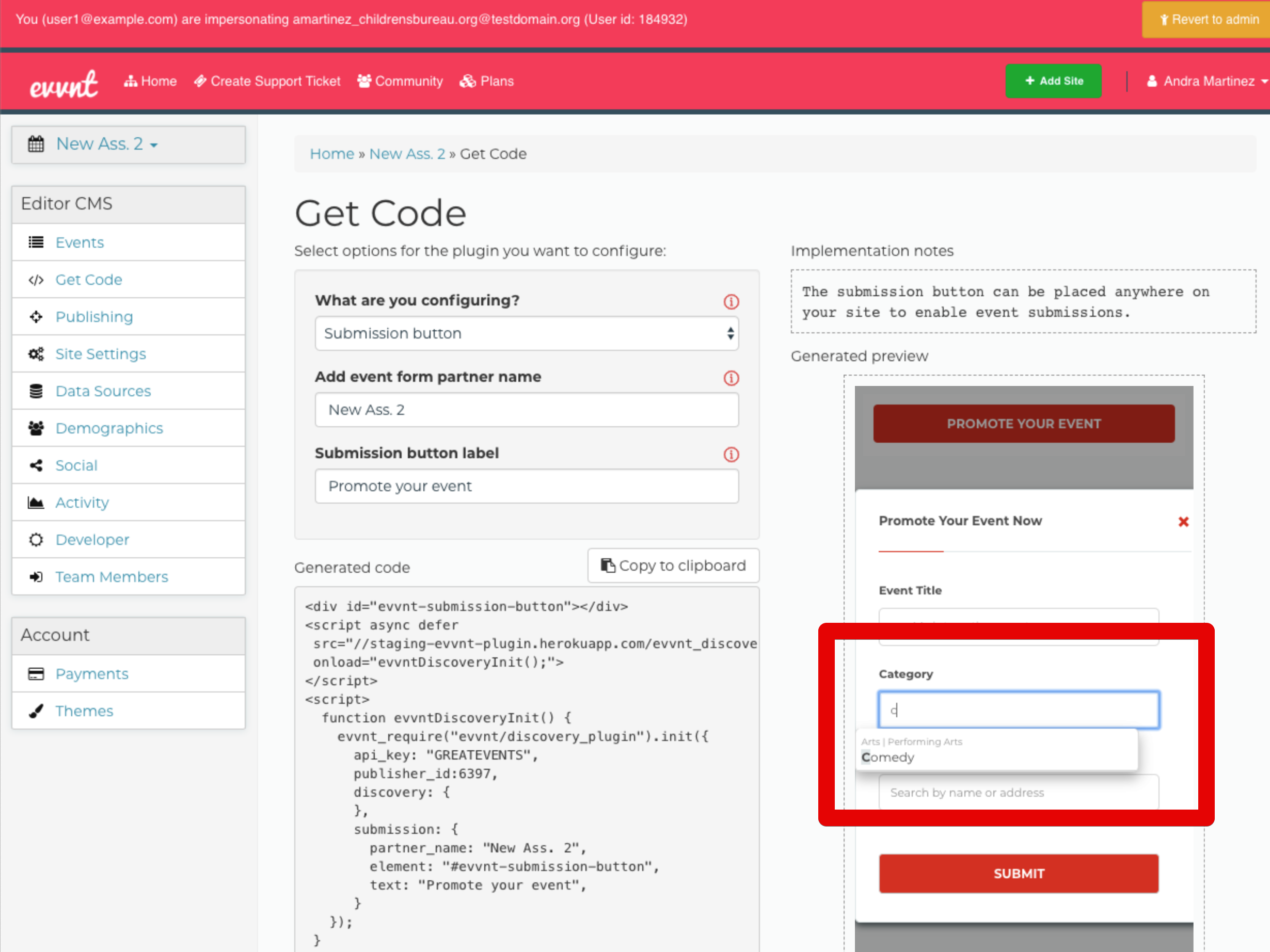
Task: Click the Home sitemap icon in navbar
Action: click(130, 82)
